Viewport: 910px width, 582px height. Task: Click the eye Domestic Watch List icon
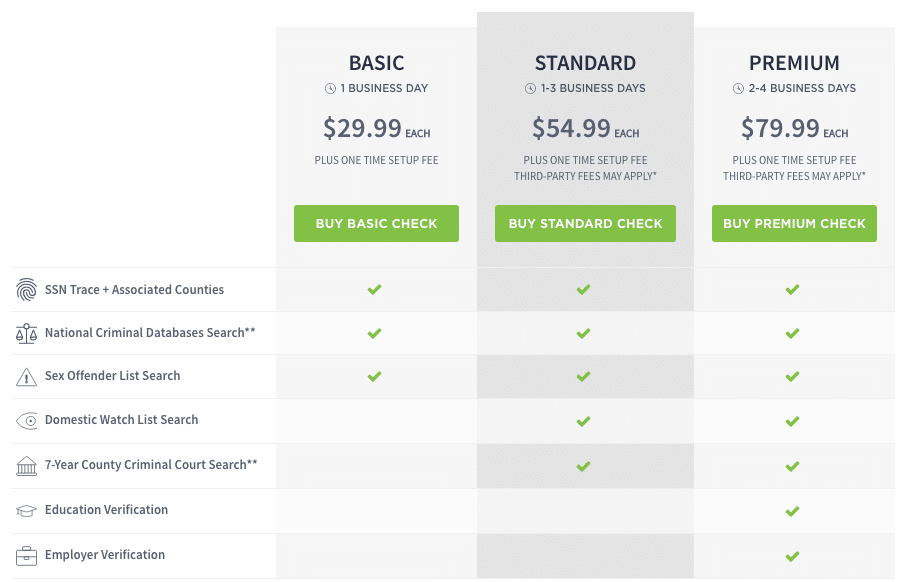27,421
